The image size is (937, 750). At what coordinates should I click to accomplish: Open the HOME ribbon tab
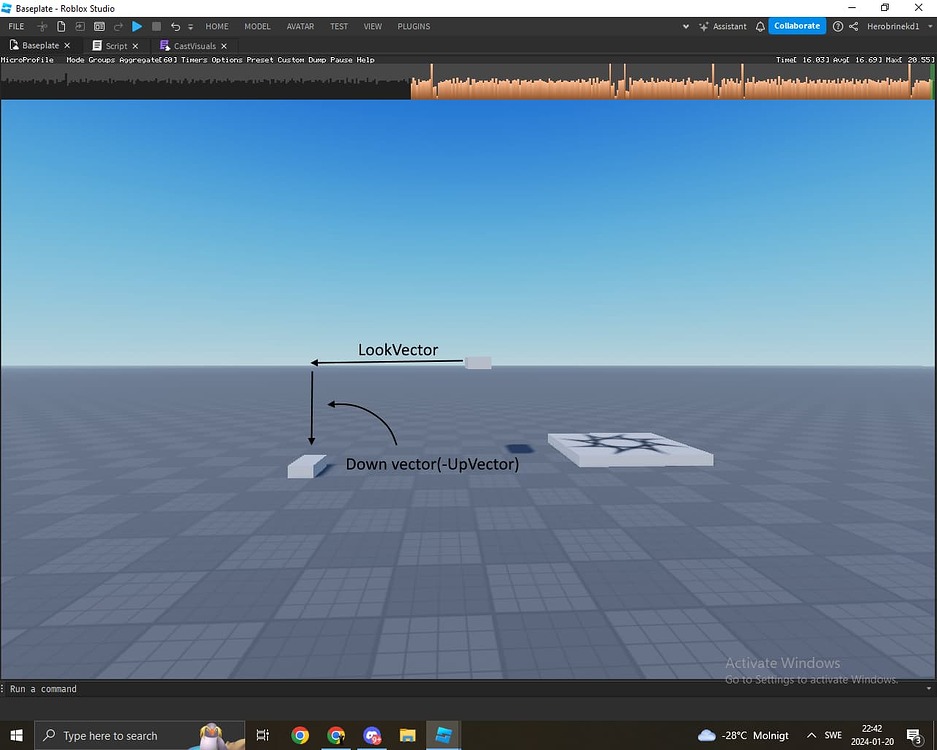pyautogui.click(x=217, y=26)
